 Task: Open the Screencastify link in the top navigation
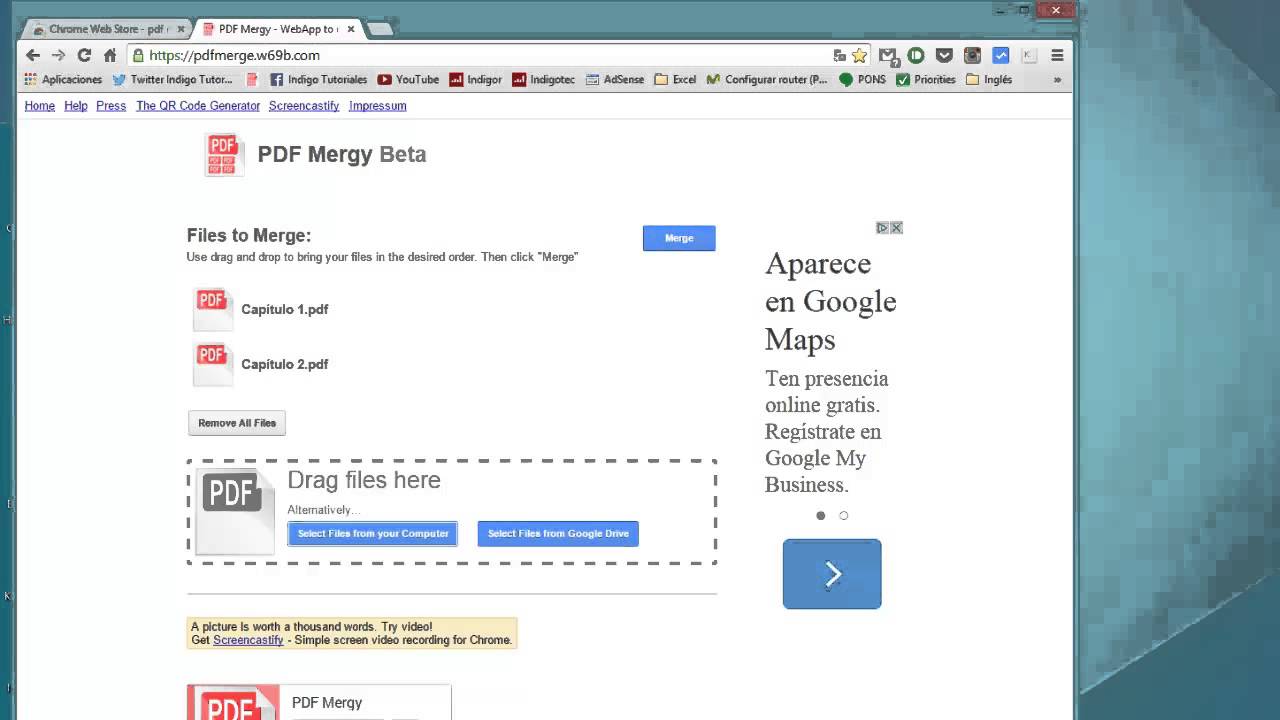pyautogui.click(x=304, y=106)
